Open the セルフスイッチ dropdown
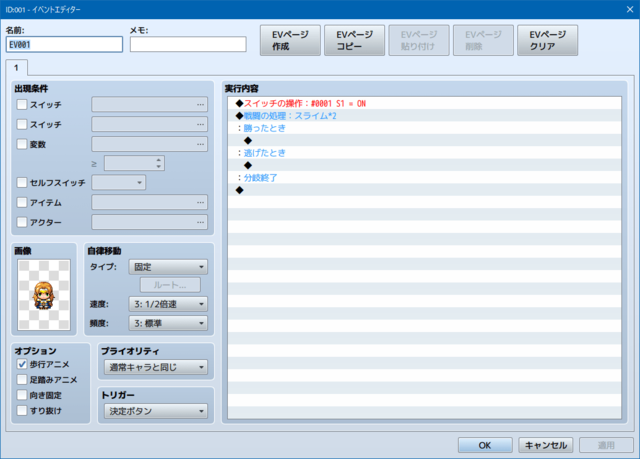Image resolution: width=640 pixels, height=459 pixels. coord(118,182)
